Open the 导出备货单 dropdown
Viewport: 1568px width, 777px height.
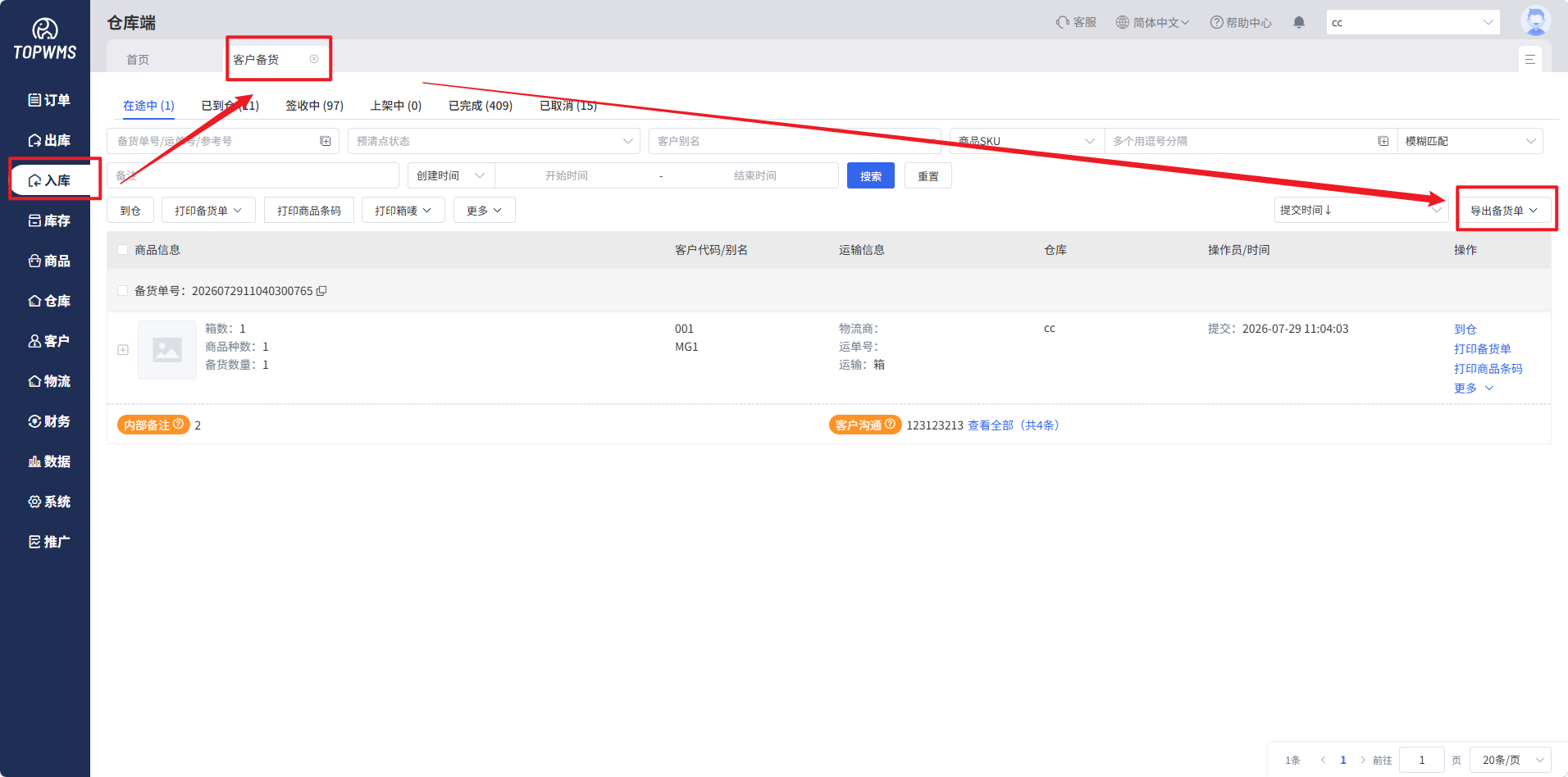point(1504,210)
